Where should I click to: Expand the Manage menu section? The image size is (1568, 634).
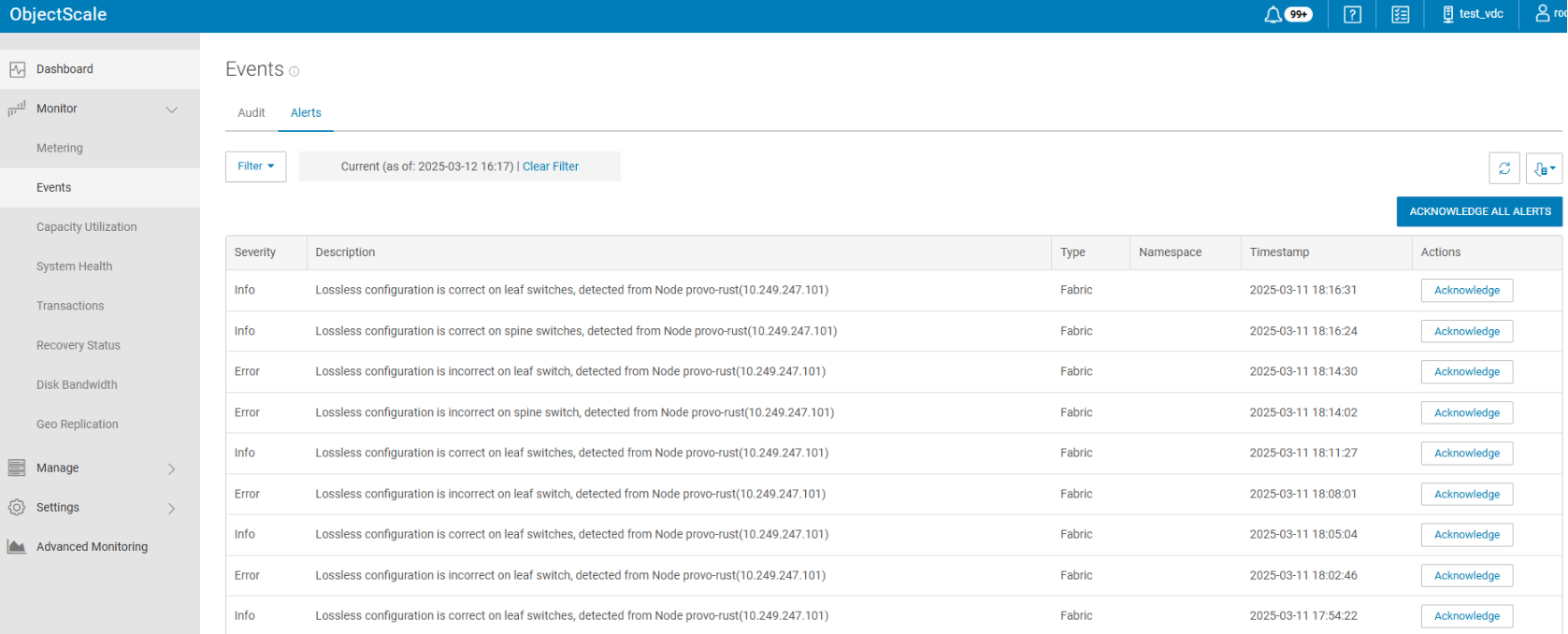point(171,468)
